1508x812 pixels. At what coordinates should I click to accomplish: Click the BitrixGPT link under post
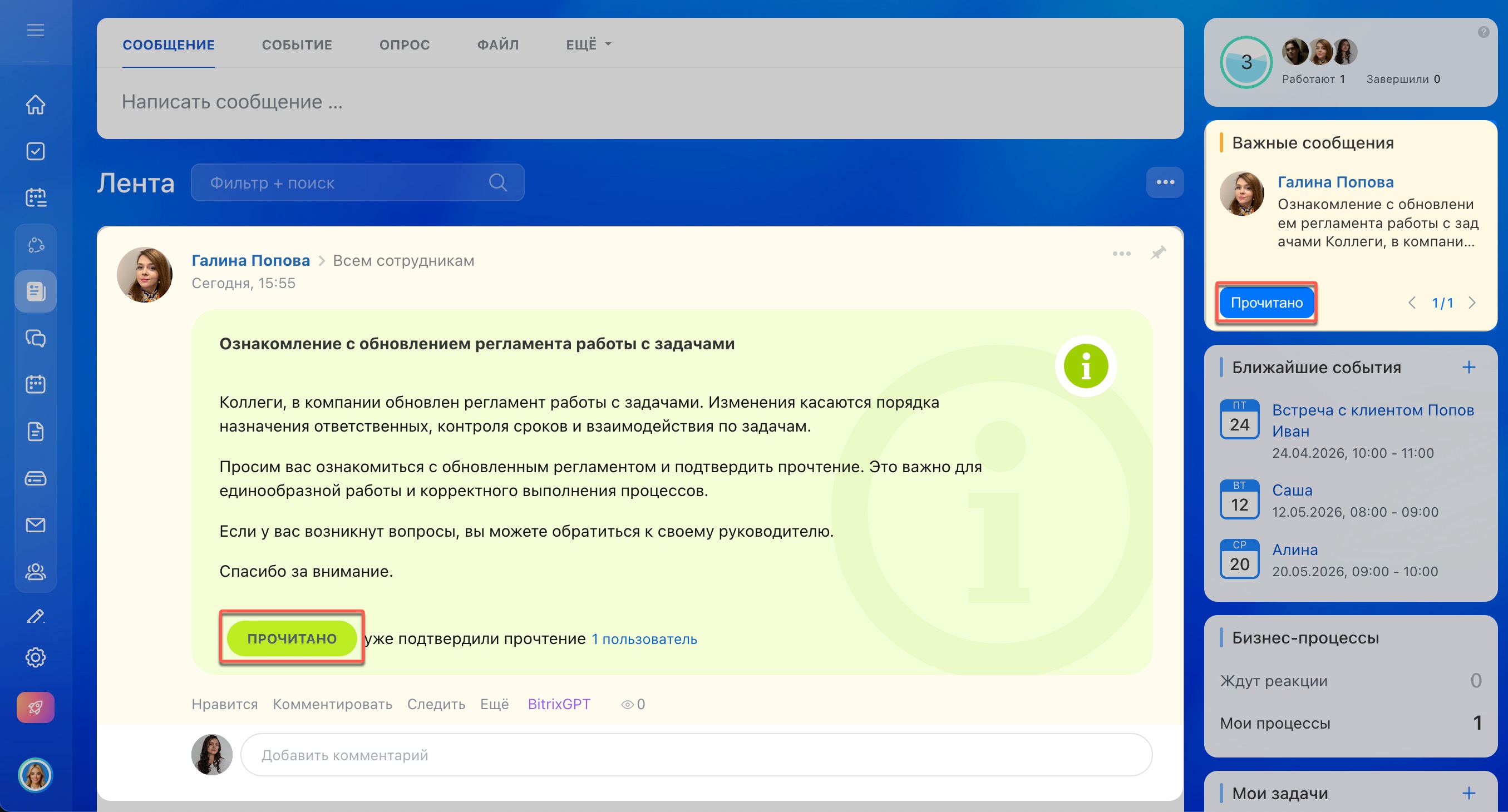(x=559, y=704)
